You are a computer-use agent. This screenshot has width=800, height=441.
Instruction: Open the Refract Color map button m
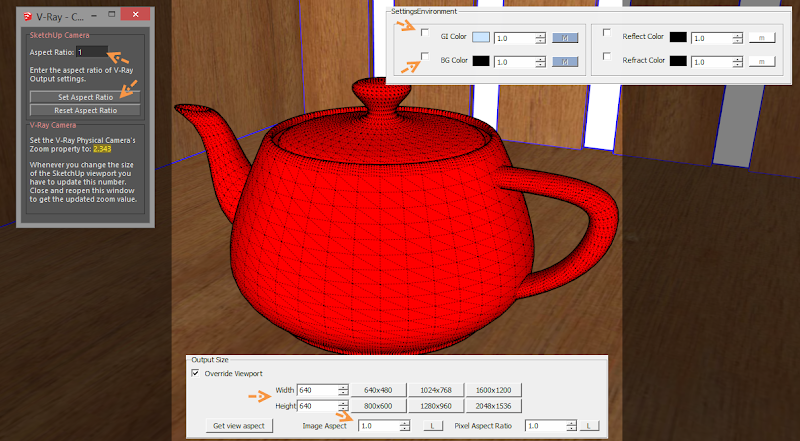click(x=762, y=62)
